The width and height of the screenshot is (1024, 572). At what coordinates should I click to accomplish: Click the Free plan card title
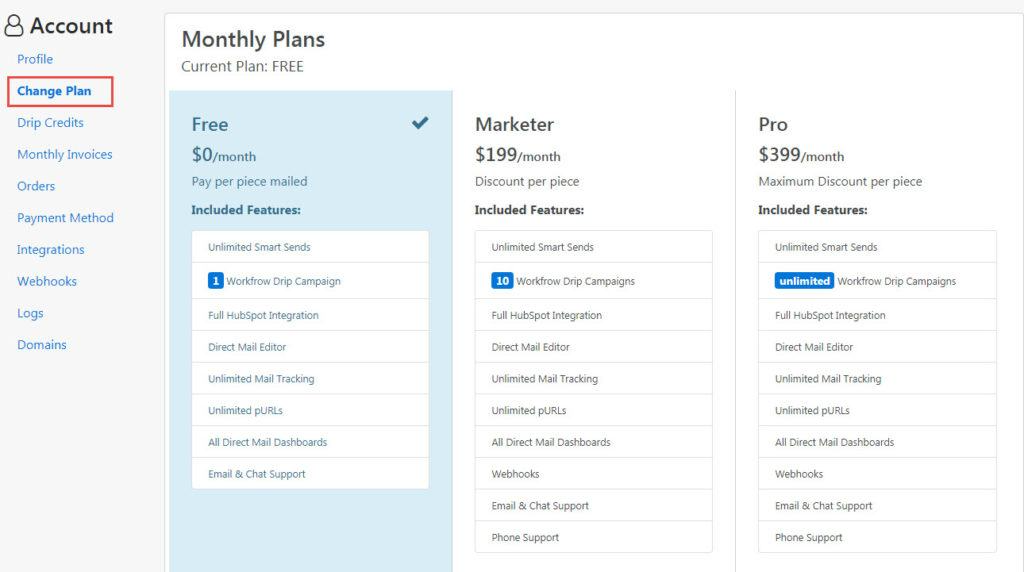[210, 125]
